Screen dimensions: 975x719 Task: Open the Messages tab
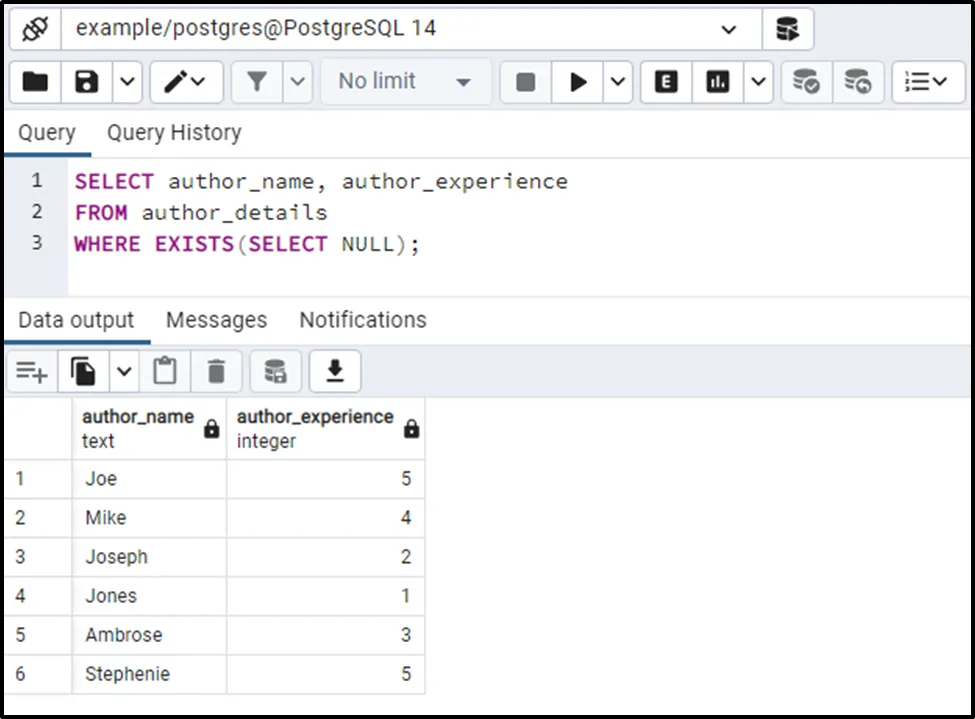(x=216, y=320)
